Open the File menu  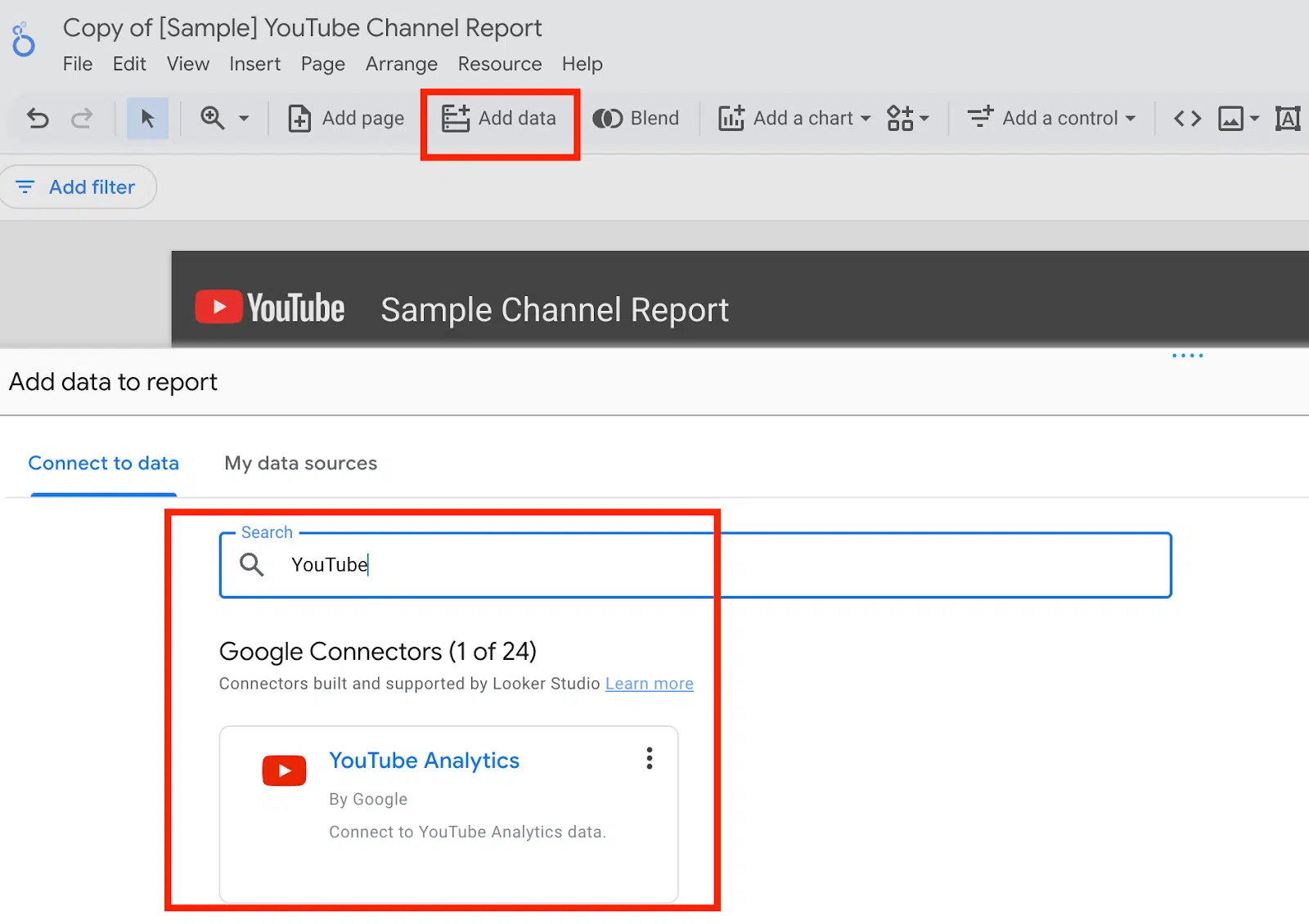coord(78,64)
